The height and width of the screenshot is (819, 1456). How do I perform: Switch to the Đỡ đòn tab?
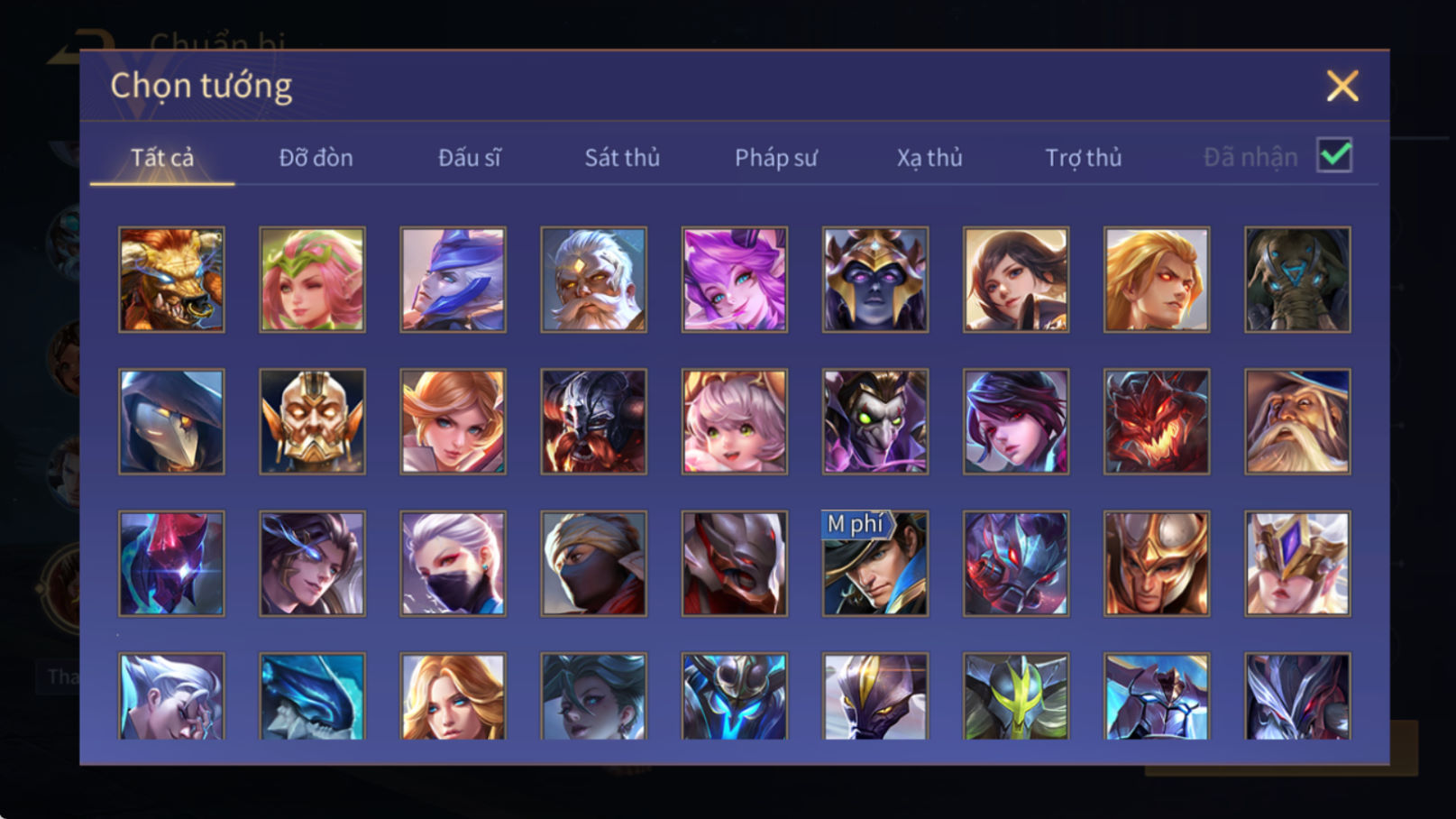(316, 158)
